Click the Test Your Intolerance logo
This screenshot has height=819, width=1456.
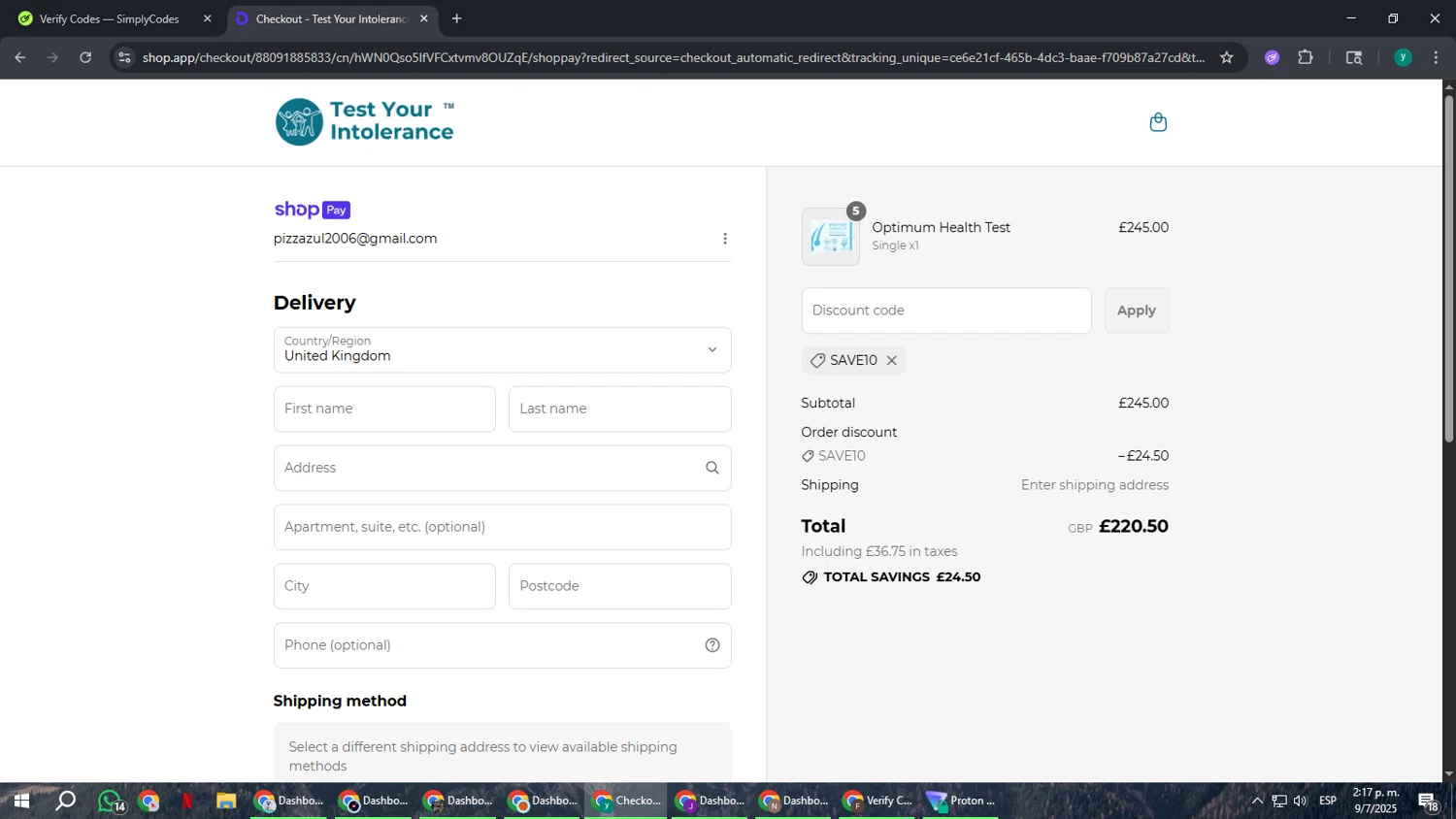tap(365, 122)
